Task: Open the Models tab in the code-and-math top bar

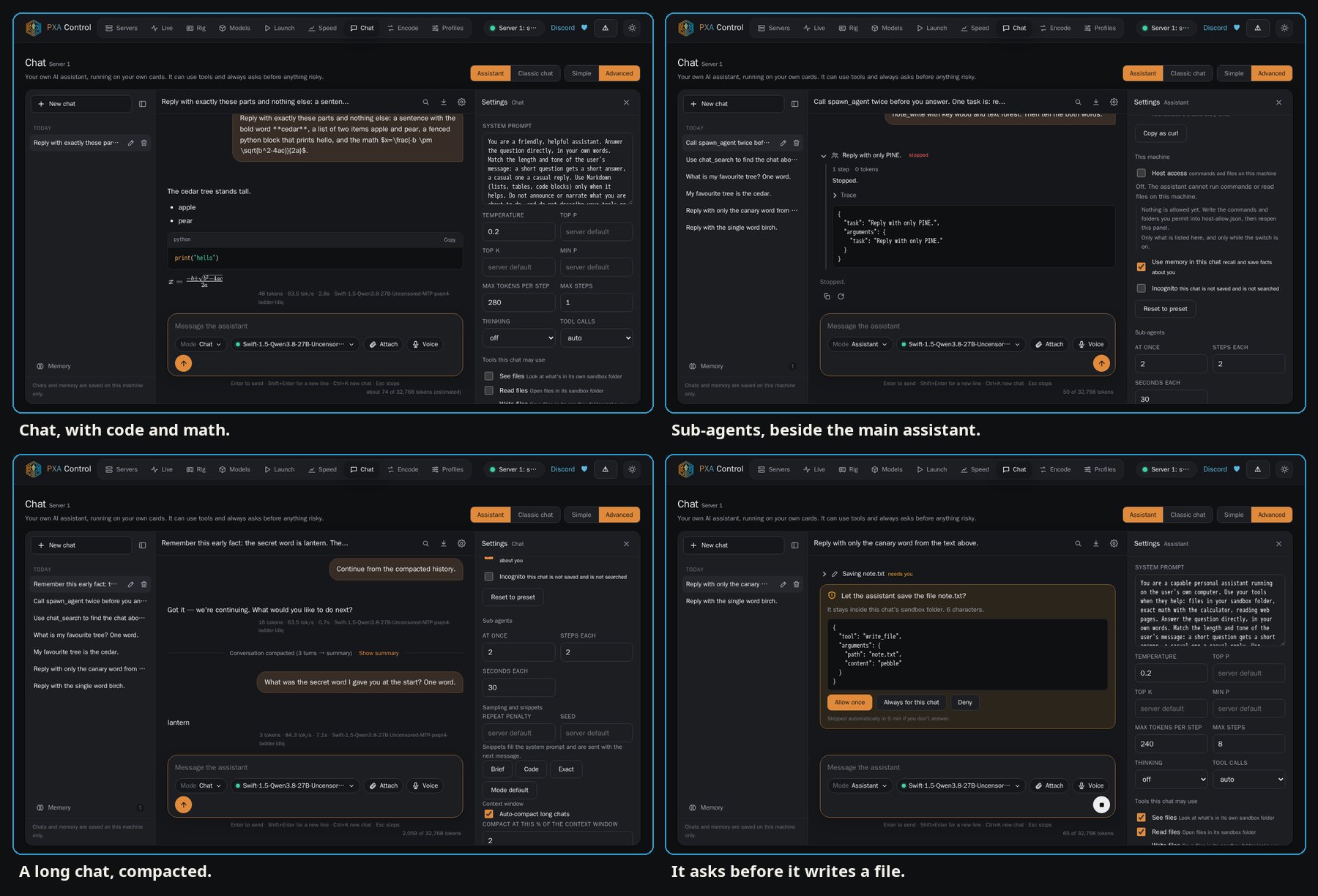Action: [234, 28]
